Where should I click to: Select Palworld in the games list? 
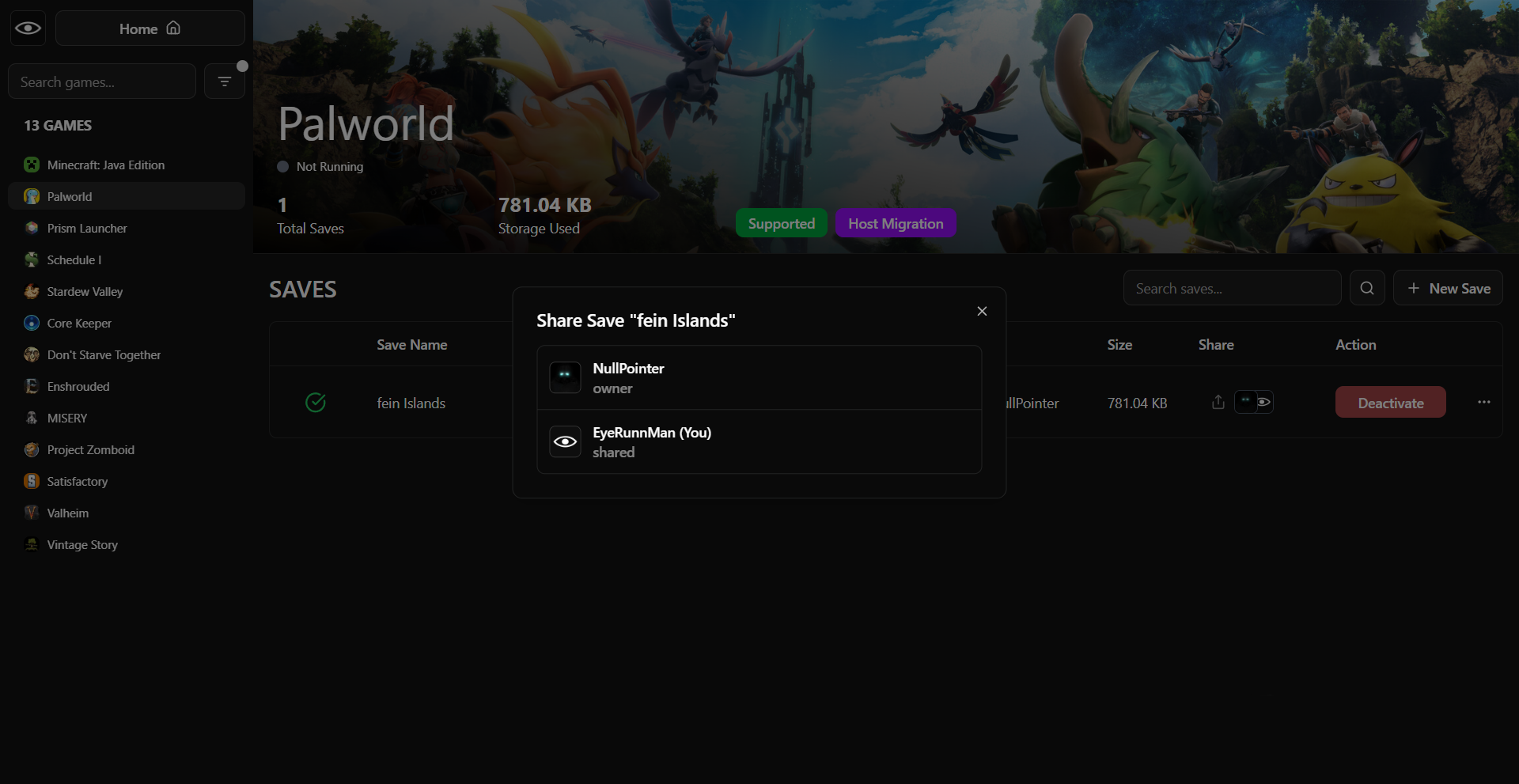[127, 196]
